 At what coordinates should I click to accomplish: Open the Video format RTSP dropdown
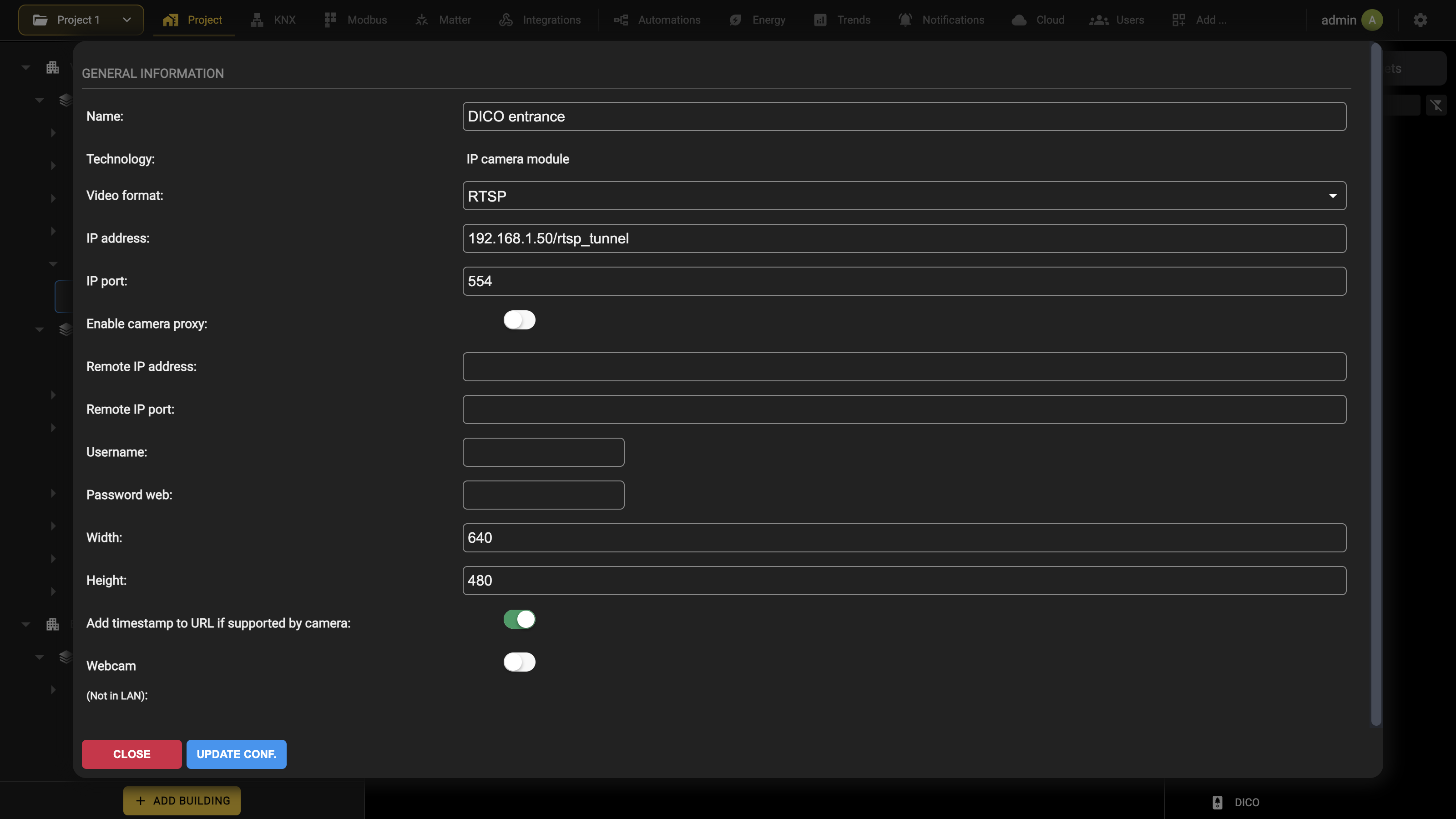[905, 196]
